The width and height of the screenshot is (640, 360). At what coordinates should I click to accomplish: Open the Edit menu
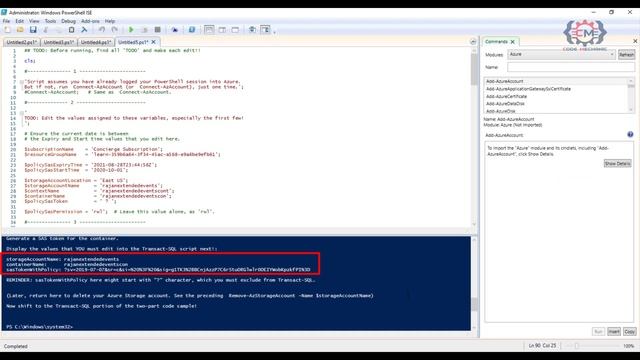[x=20, y=21]
